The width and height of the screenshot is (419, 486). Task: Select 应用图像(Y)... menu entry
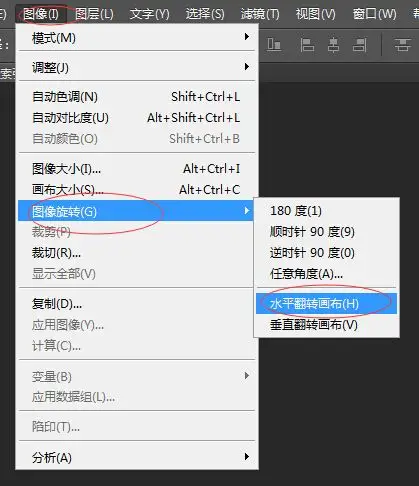[136, 325]
